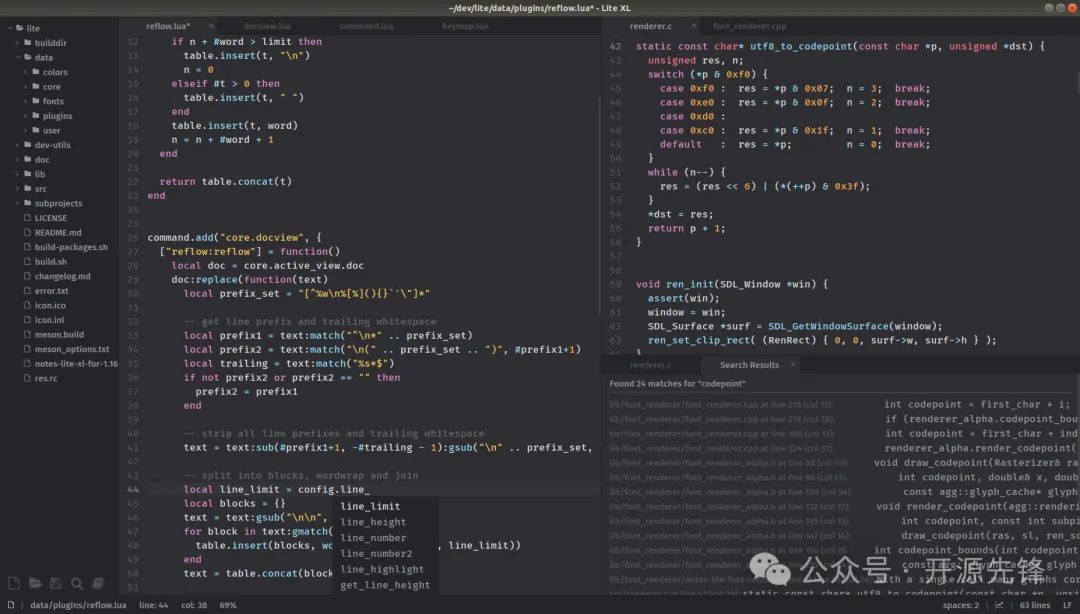The image size is (1080, 614).
Task: Expand the core folder
Action: tap(26, 87)
